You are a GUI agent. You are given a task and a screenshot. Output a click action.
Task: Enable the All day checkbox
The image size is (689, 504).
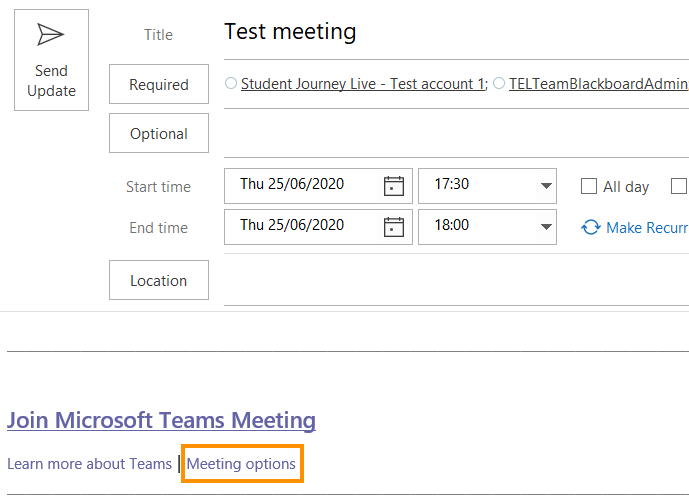(589, 186)
